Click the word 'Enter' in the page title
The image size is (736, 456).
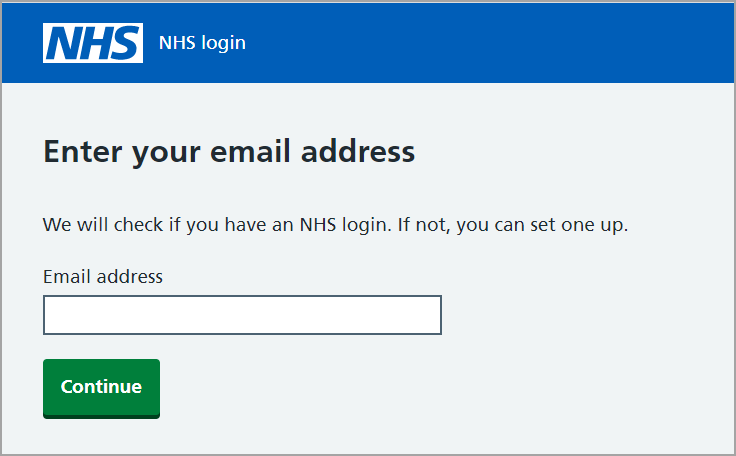pos(83,151)
